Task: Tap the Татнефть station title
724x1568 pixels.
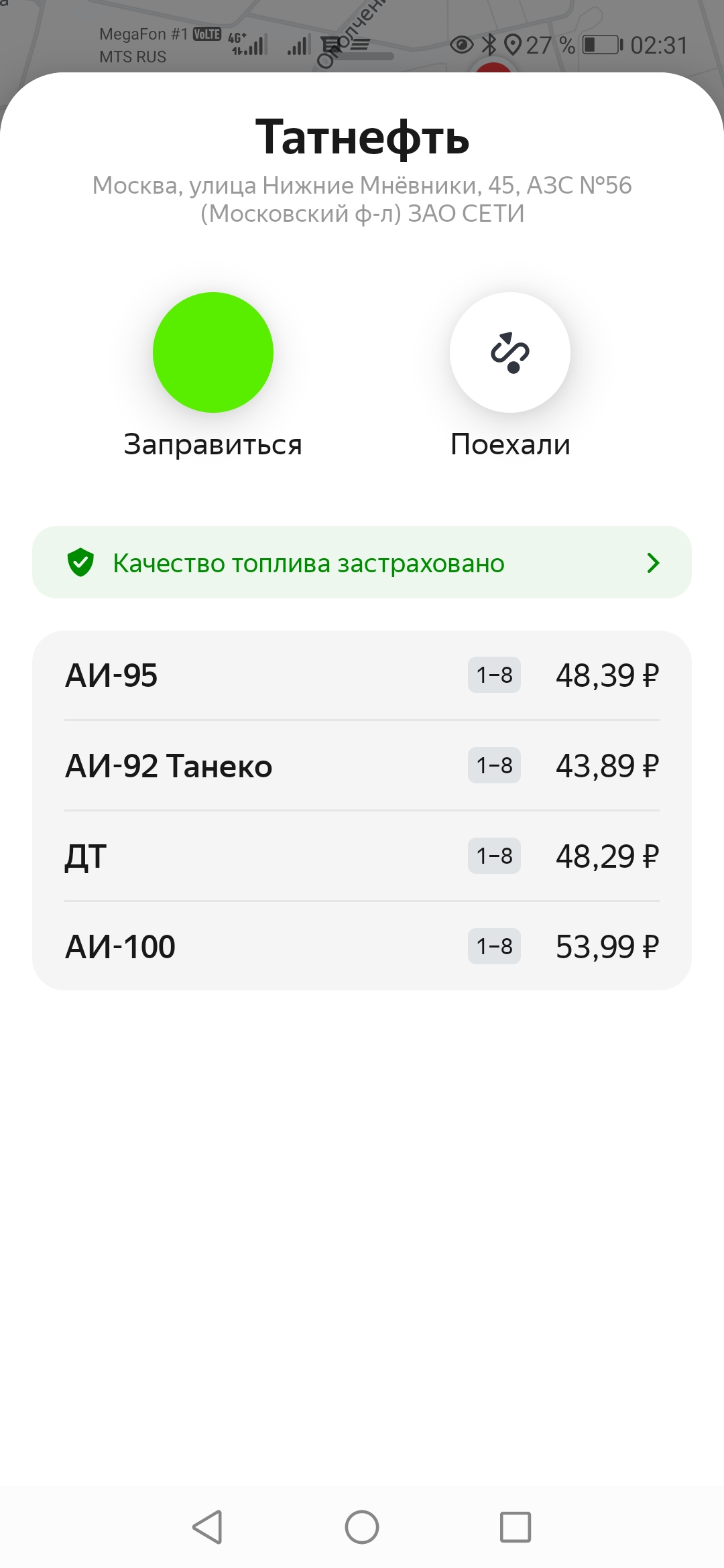Action: [362, 137]
